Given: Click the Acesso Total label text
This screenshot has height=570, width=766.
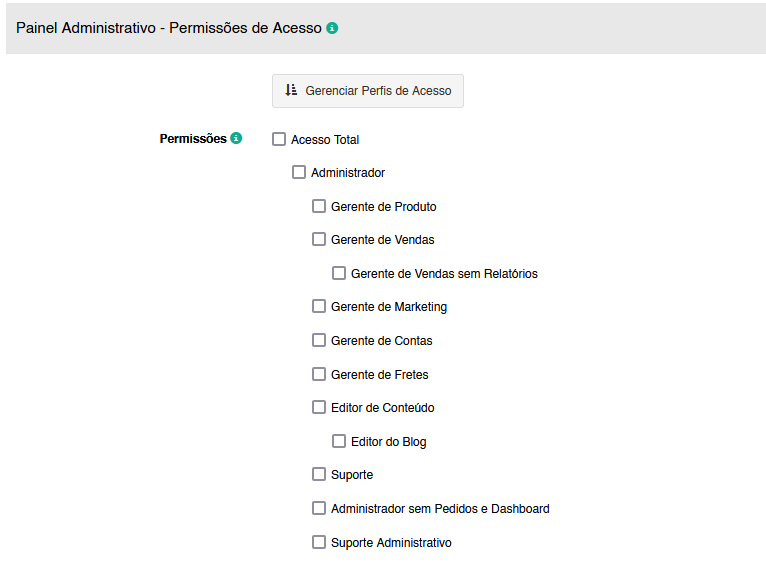Looking at the screenshot, I should (x=325, y=140).
